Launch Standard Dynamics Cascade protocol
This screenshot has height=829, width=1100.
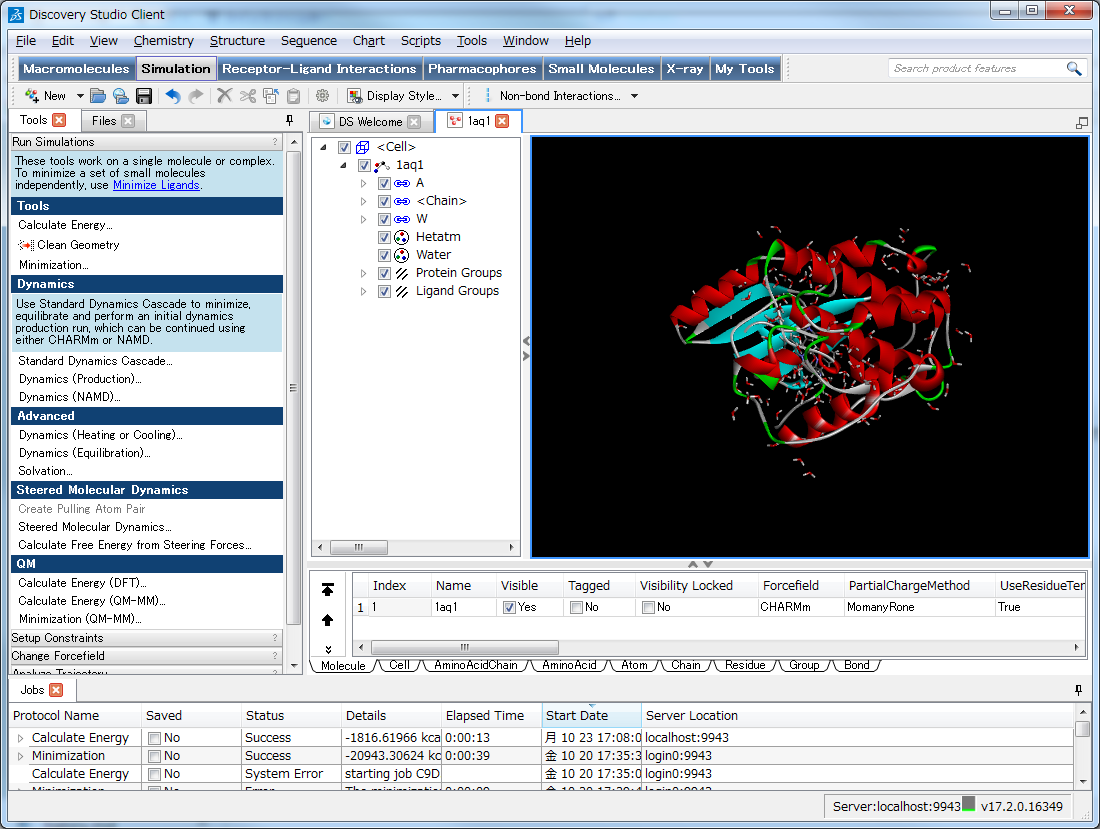point(95,361)
